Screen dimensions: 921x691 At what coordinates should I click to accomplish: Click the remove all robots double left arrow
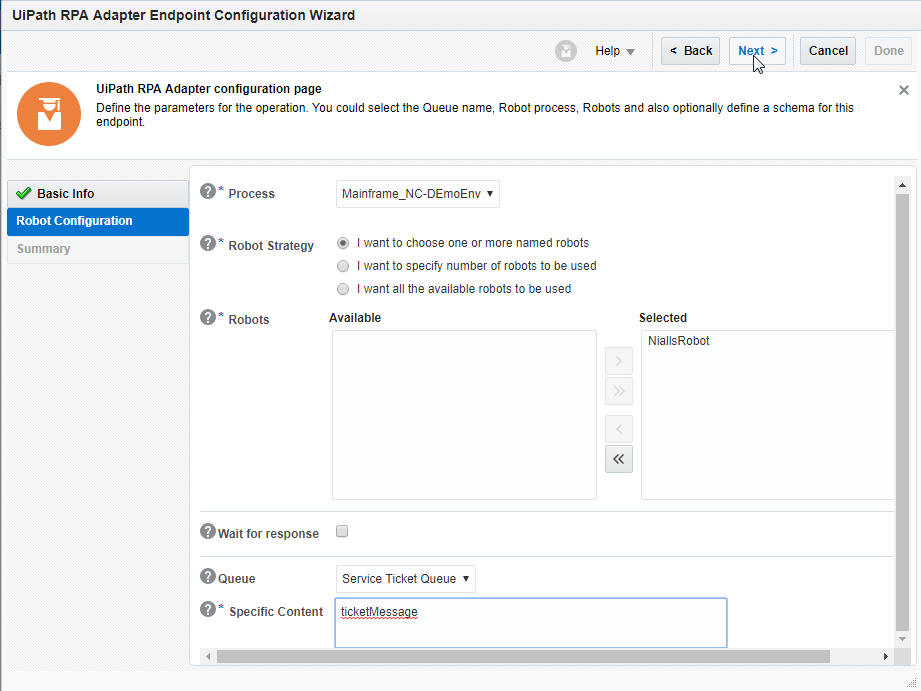[x=619, y=459]
